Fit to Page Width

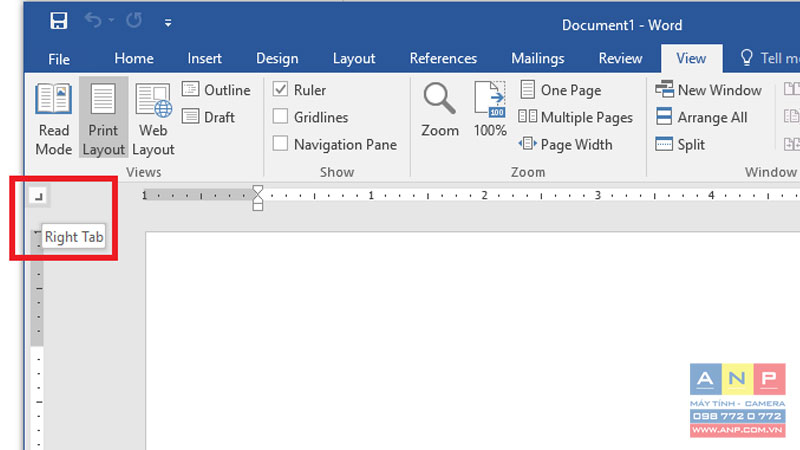[x=565, y=144]
